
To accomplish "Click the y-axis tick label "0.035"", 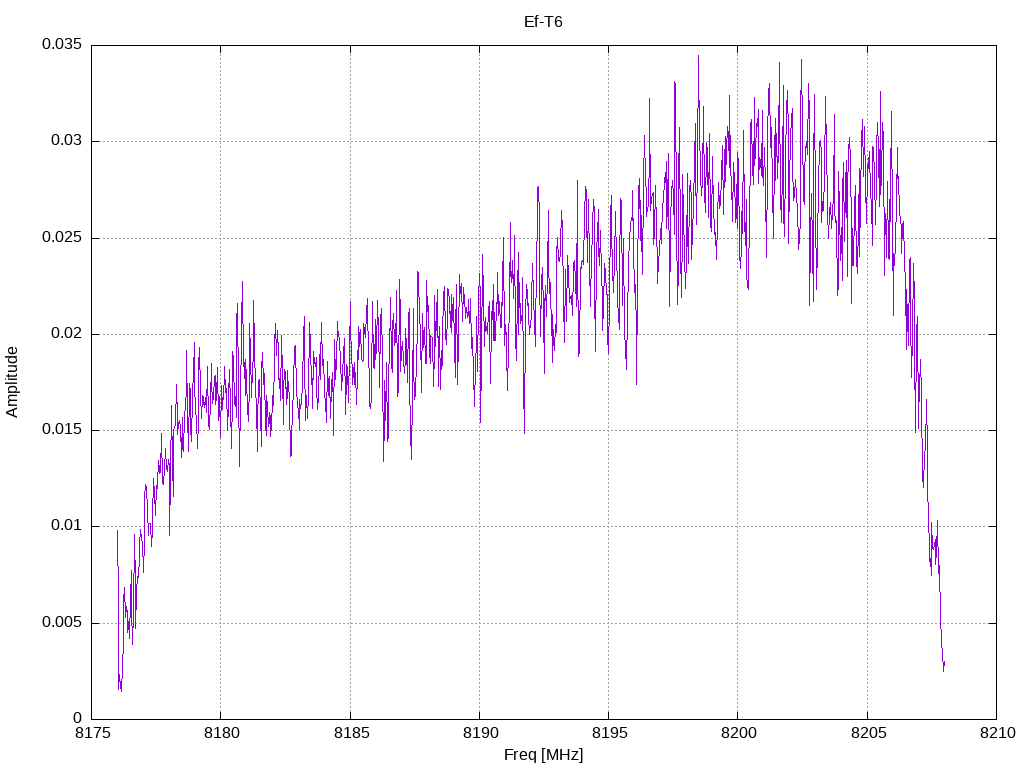I will tap(62, 44).
